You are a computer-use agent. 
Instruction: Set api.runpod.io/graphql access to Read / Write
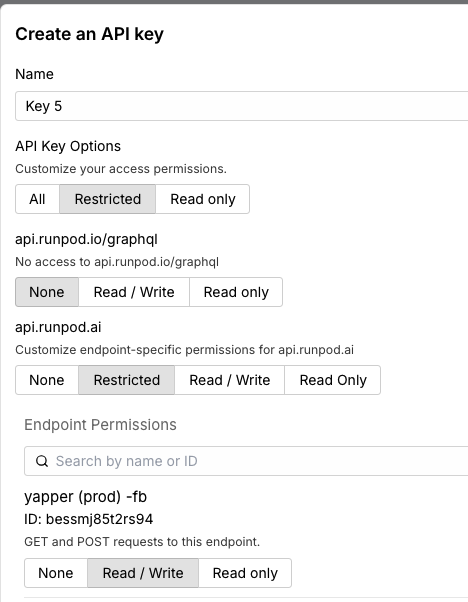tap(134, 292)
